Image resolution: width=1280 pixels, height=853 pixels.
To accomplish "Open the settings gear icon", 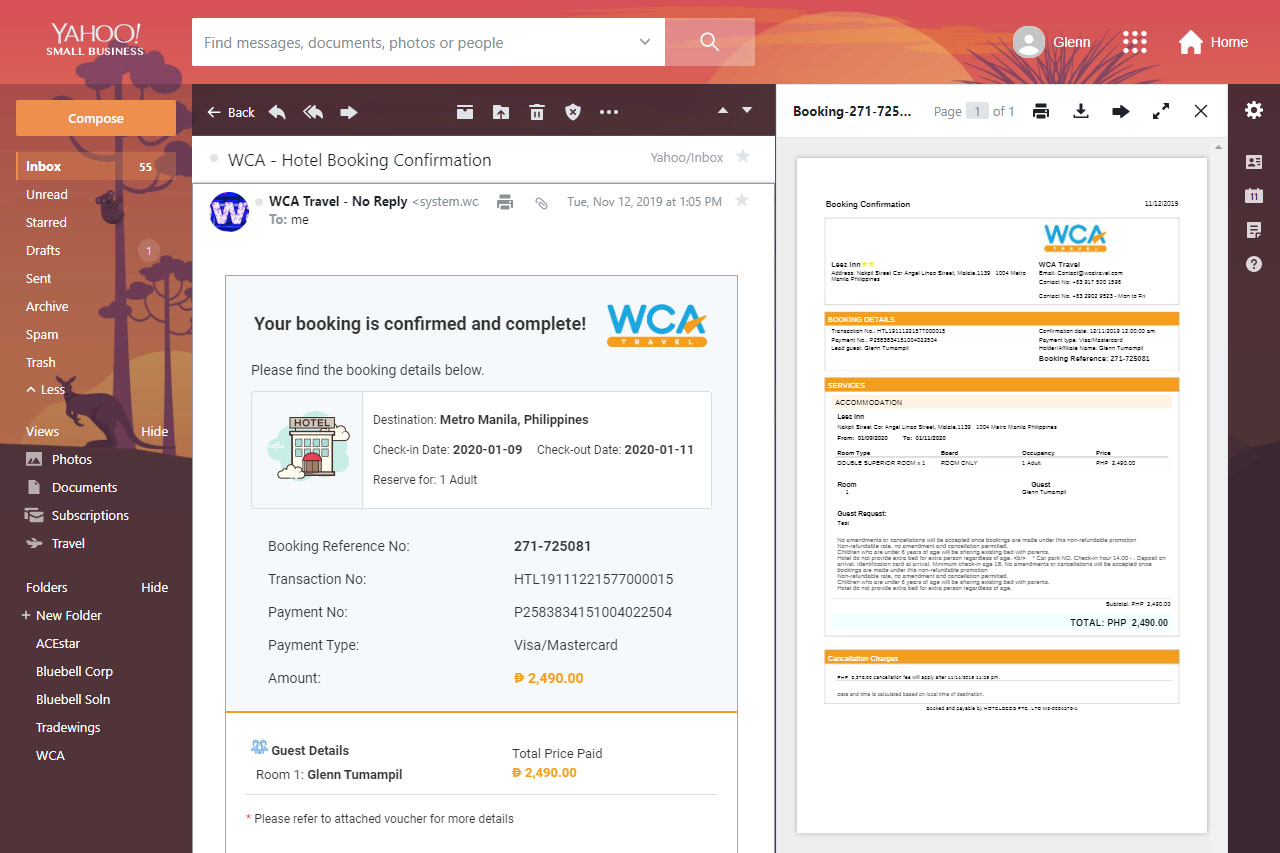I will [x=1254, y=110].
